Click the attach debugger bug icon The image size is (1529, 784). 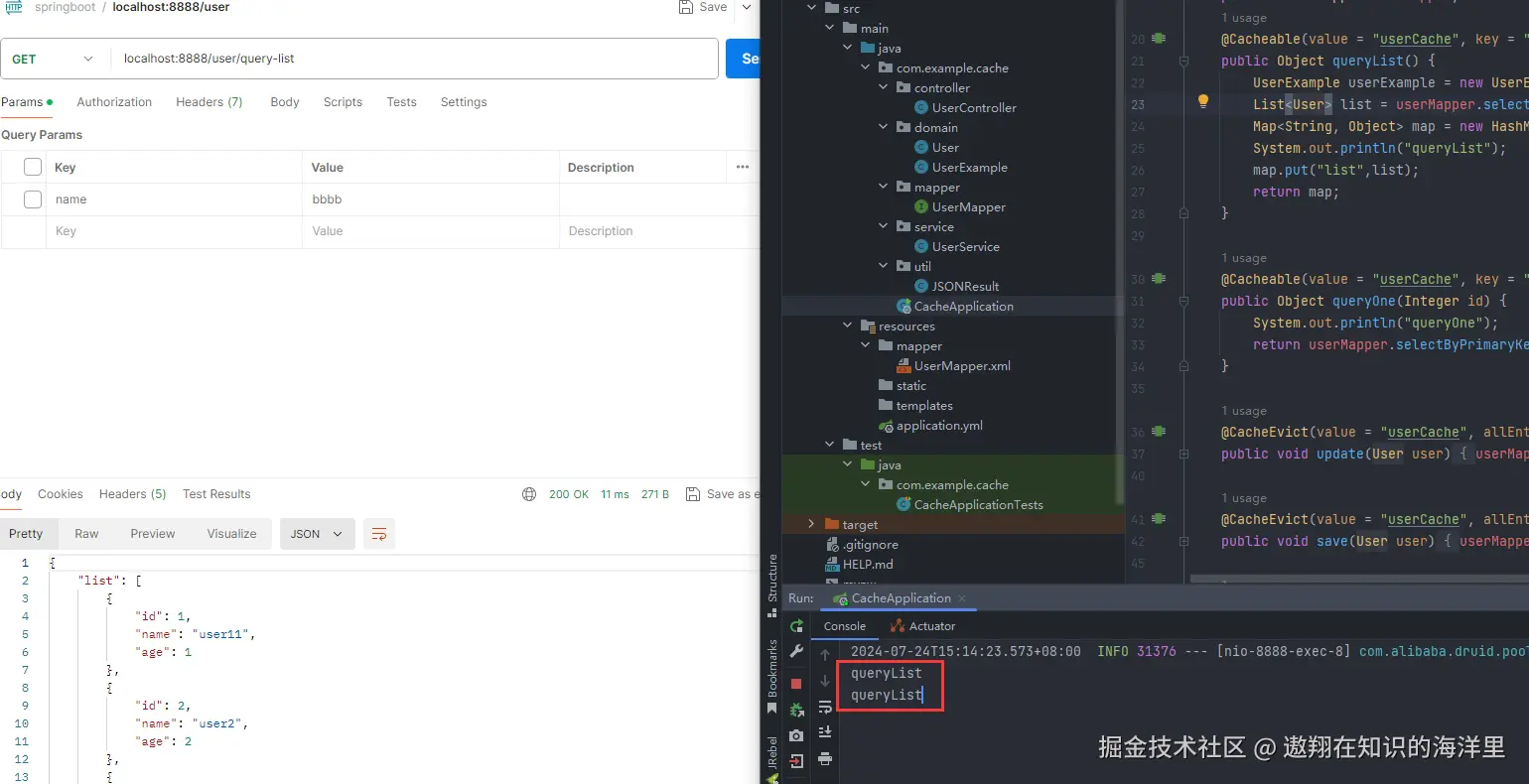[796, 711]
